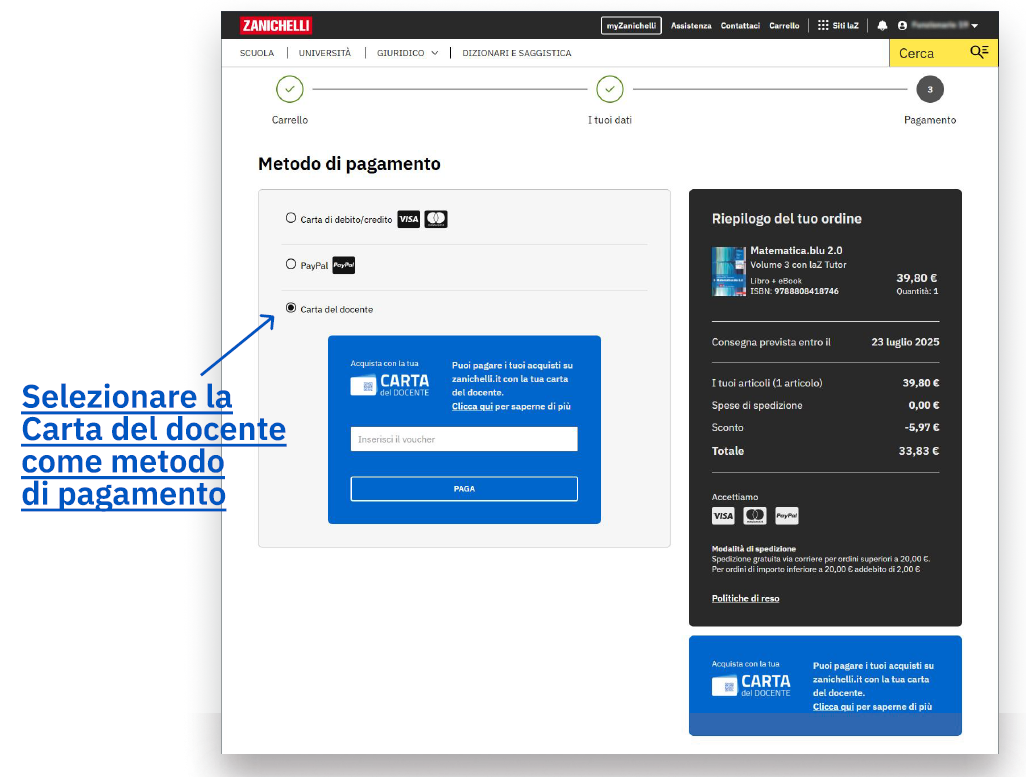Click the myZanichelli button
This screenshot has width=1026, height=777.
click(x=631, y=26)
